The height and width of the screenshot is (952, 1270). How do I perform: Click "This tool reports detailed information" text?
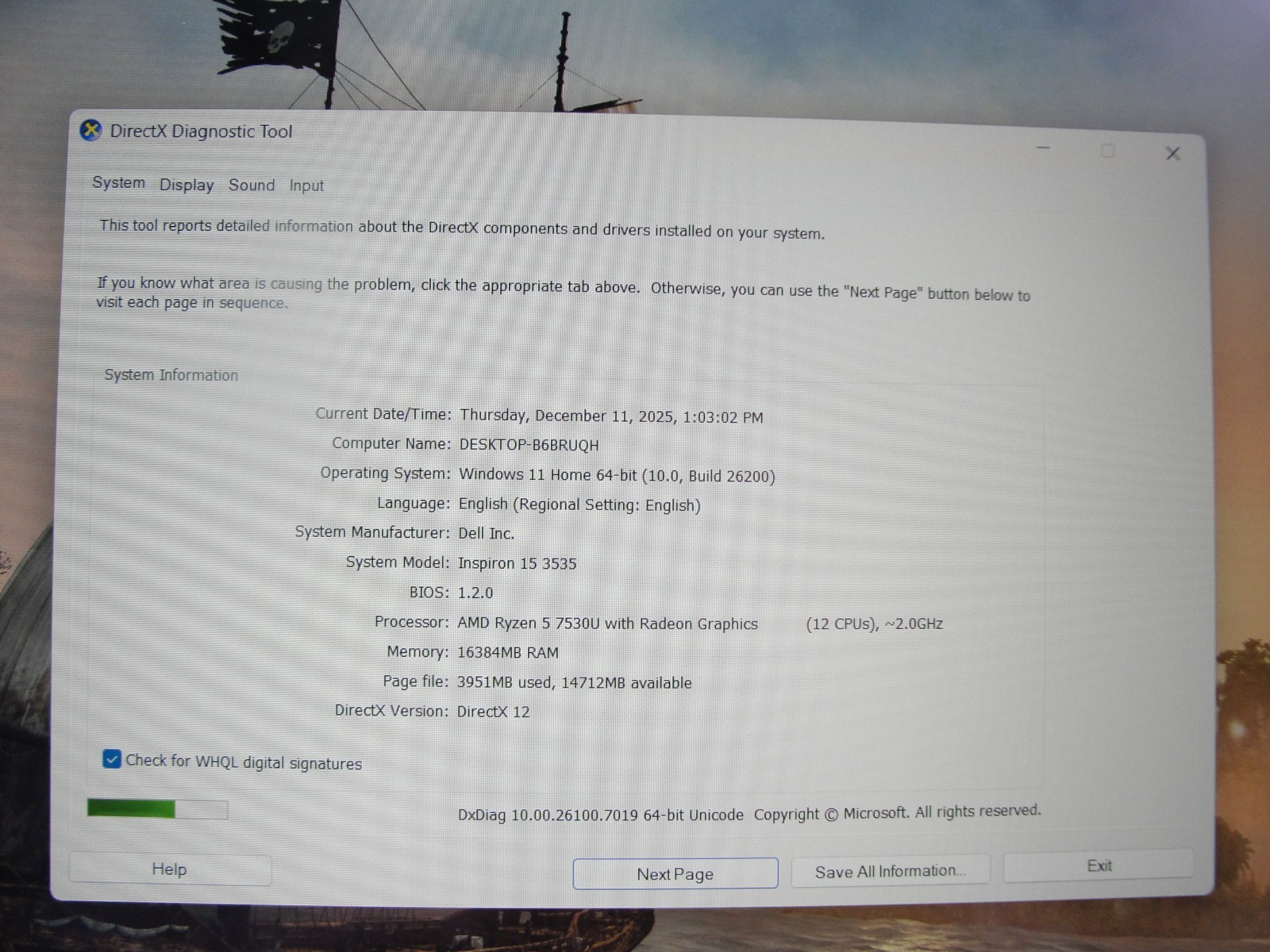click(x=462, y=229)
